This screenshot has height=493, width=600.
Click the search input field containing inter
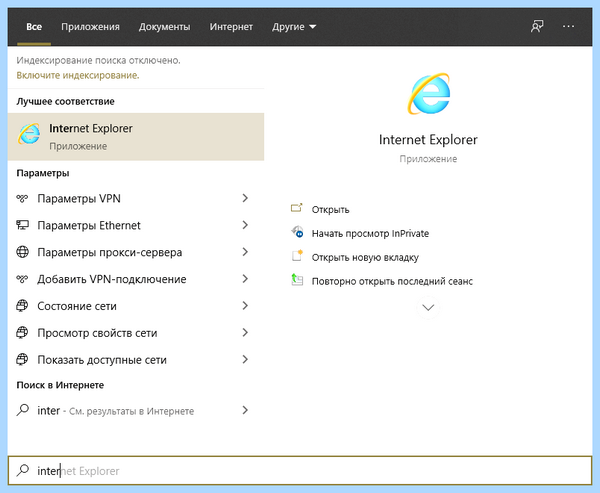300,470
